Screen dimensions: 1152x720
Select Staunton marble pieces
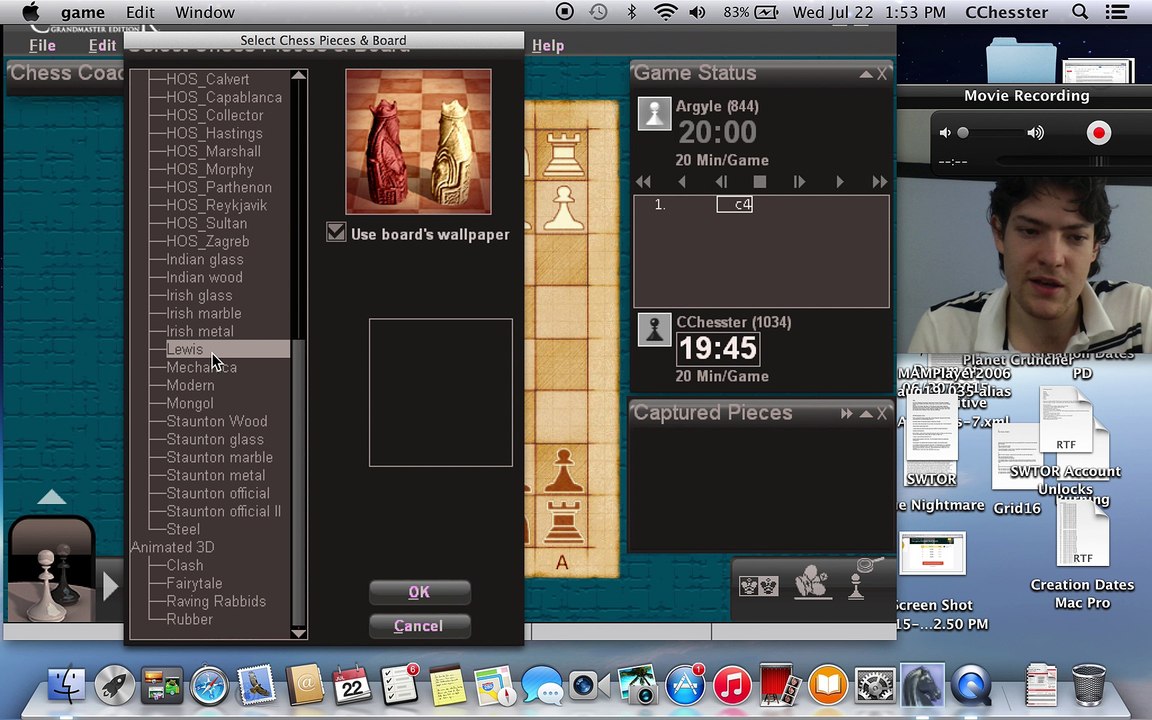tap(219, 458)
